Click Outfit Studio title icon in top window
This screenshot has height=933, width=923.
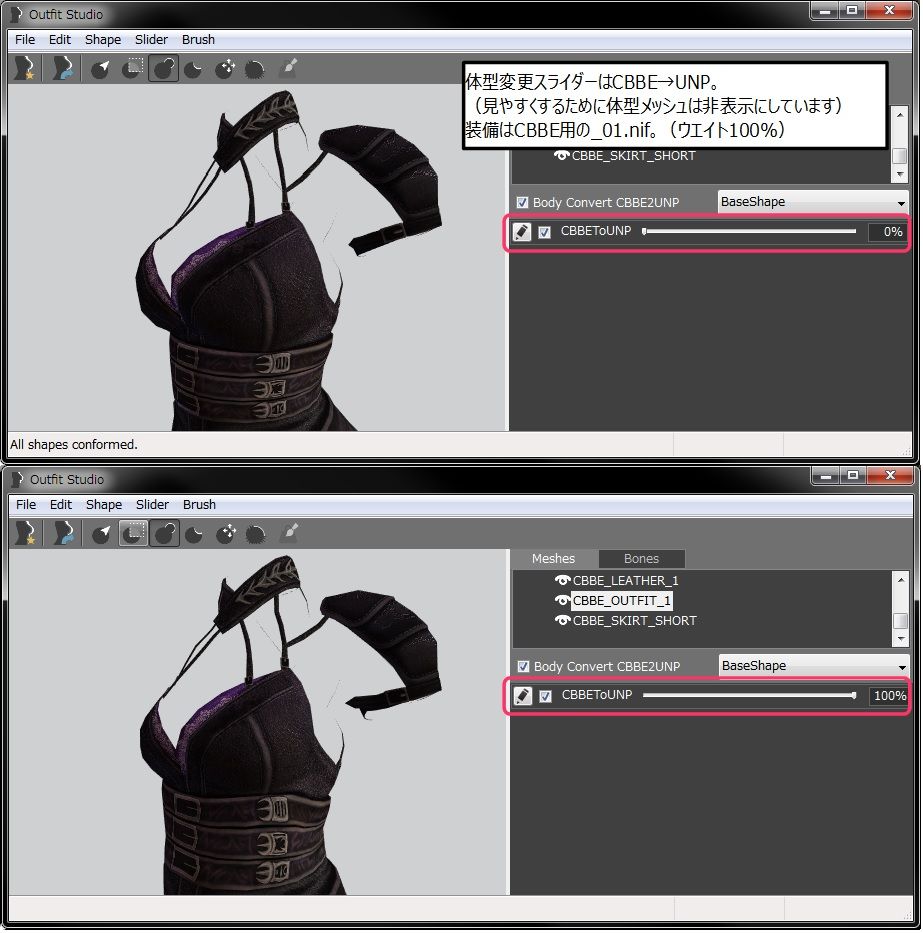(x=16, y=14)
